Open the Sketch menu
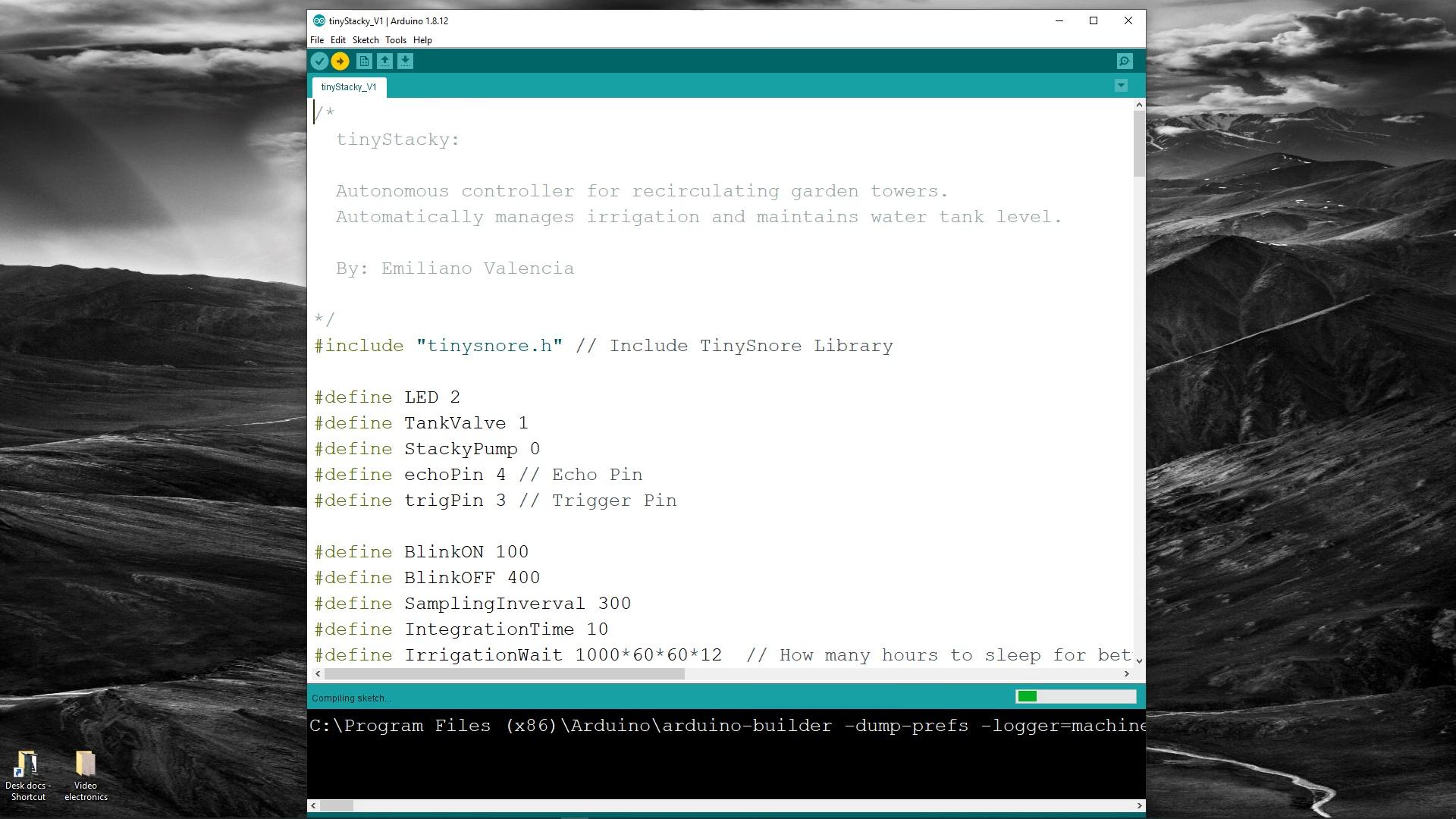Viewport: 1456px width, 819px height. [364, 40]
